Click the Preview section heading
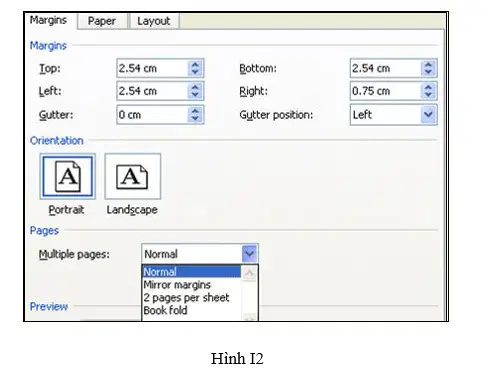 pos(49,307)
